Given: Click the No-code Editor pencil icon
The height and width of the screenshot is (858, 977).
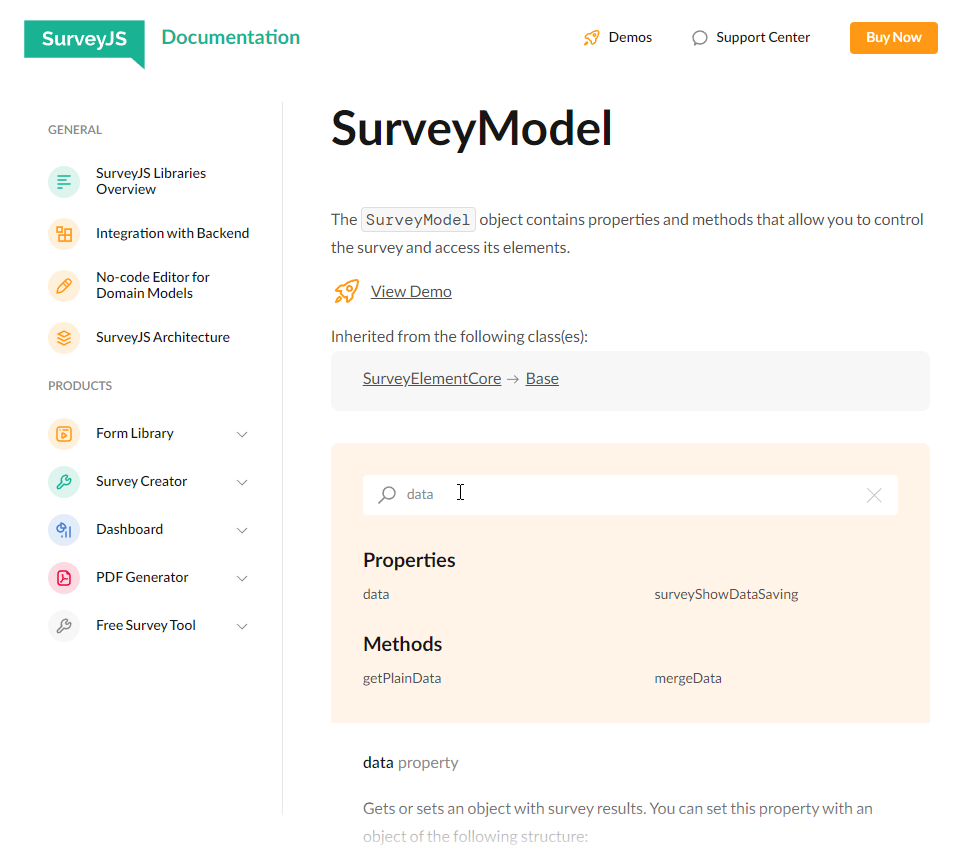Looking at the screenshot, I should [x=63, y=285].
